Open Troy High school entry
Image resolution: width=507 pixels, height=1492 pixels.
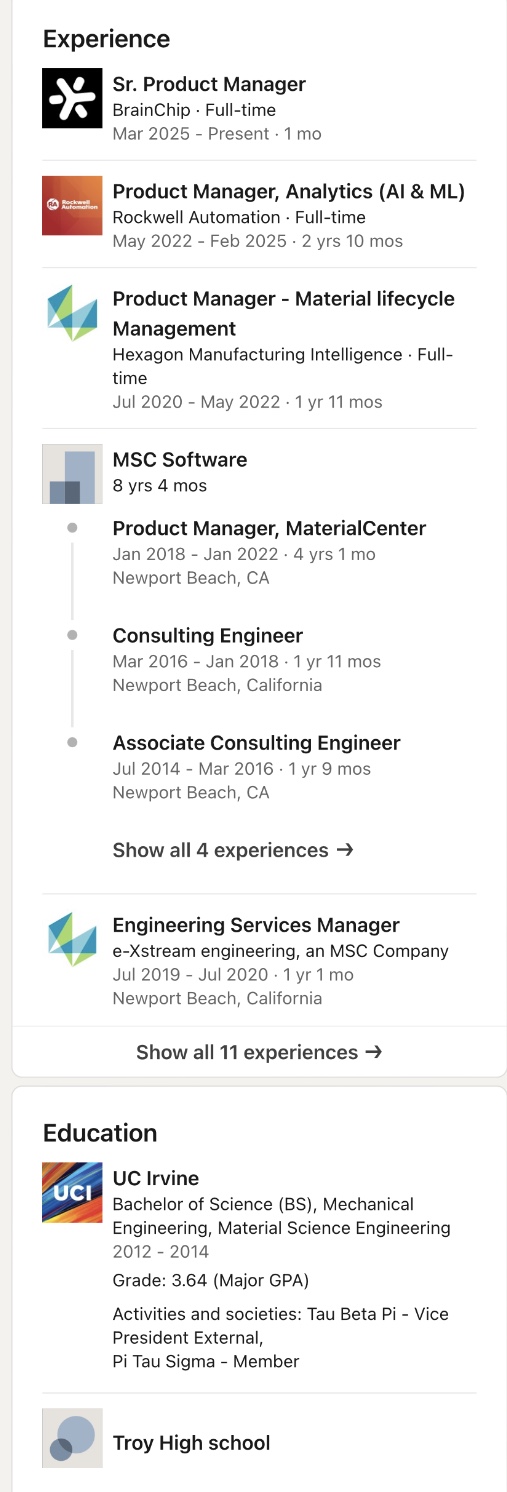click(x=191, y=1442)
